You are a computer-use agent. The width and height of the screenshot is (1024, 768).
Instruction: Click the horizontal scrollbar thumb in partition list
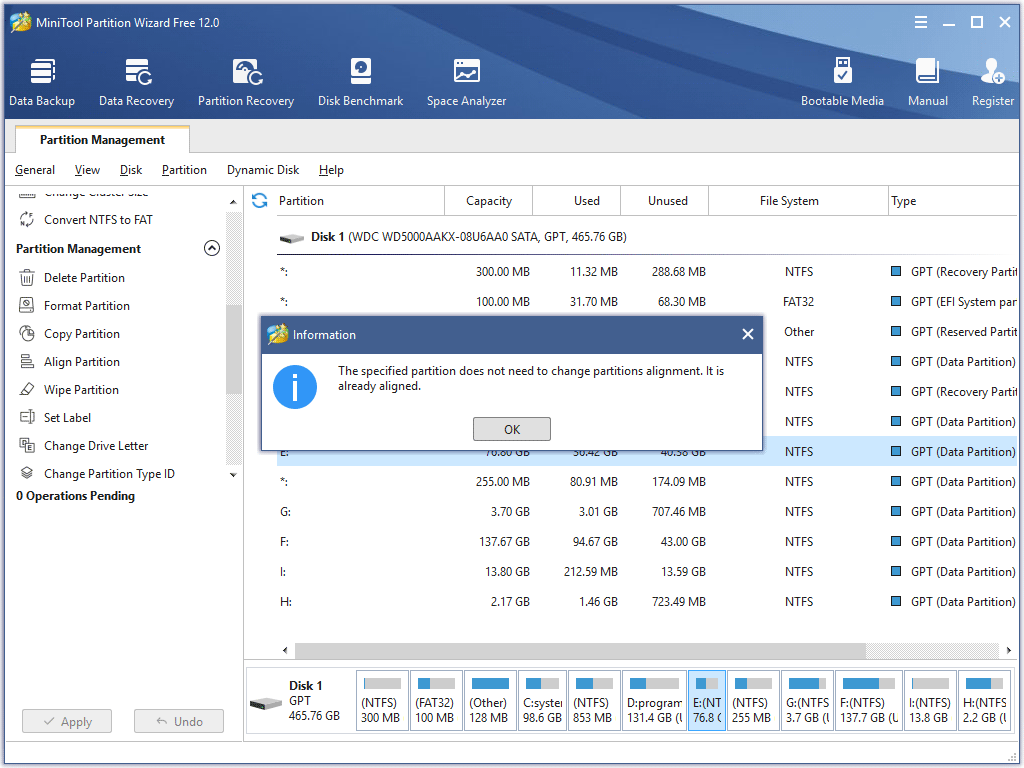[580, 650]
